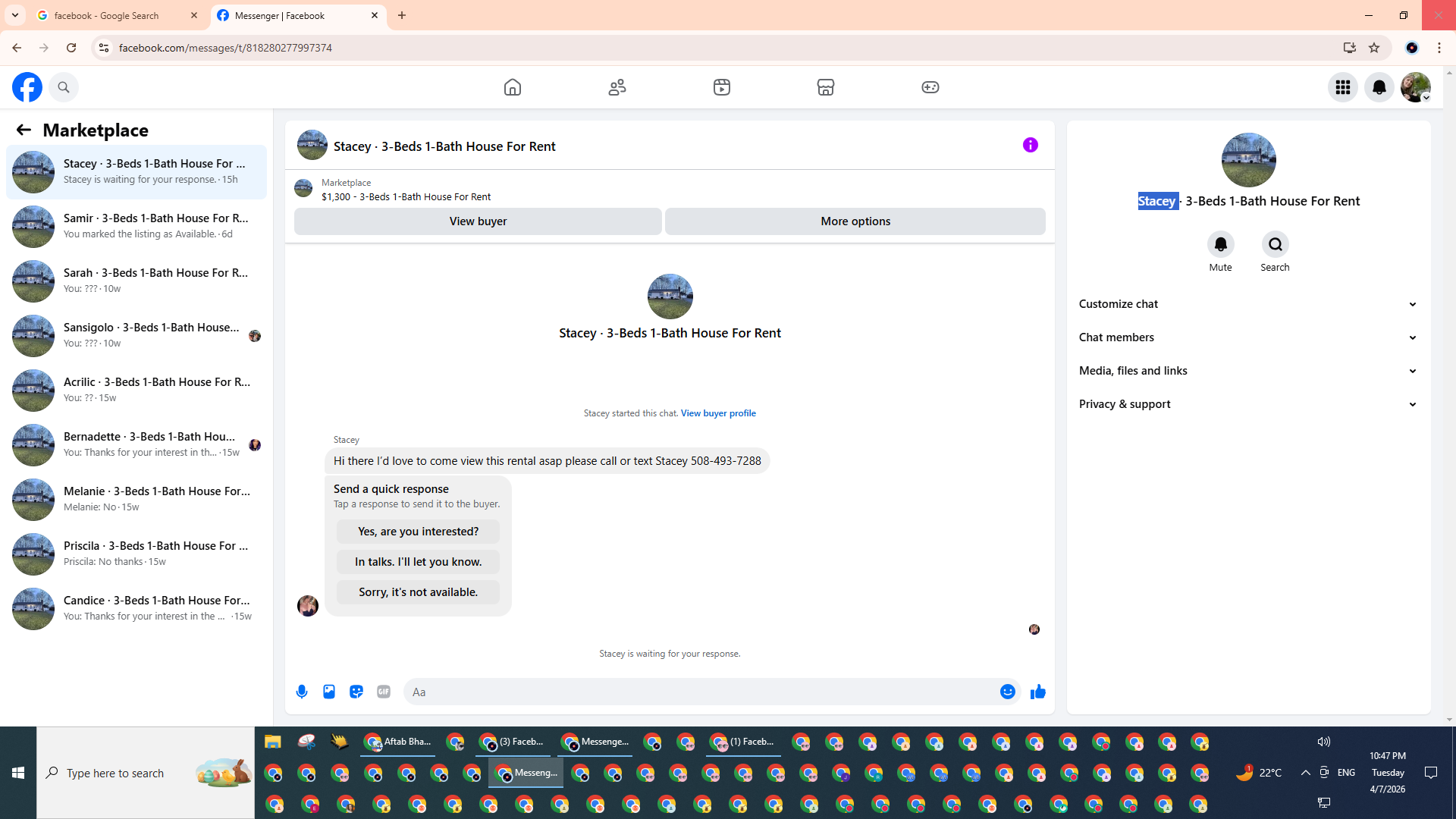Open the Bernadette conversation

click(136, 444)
